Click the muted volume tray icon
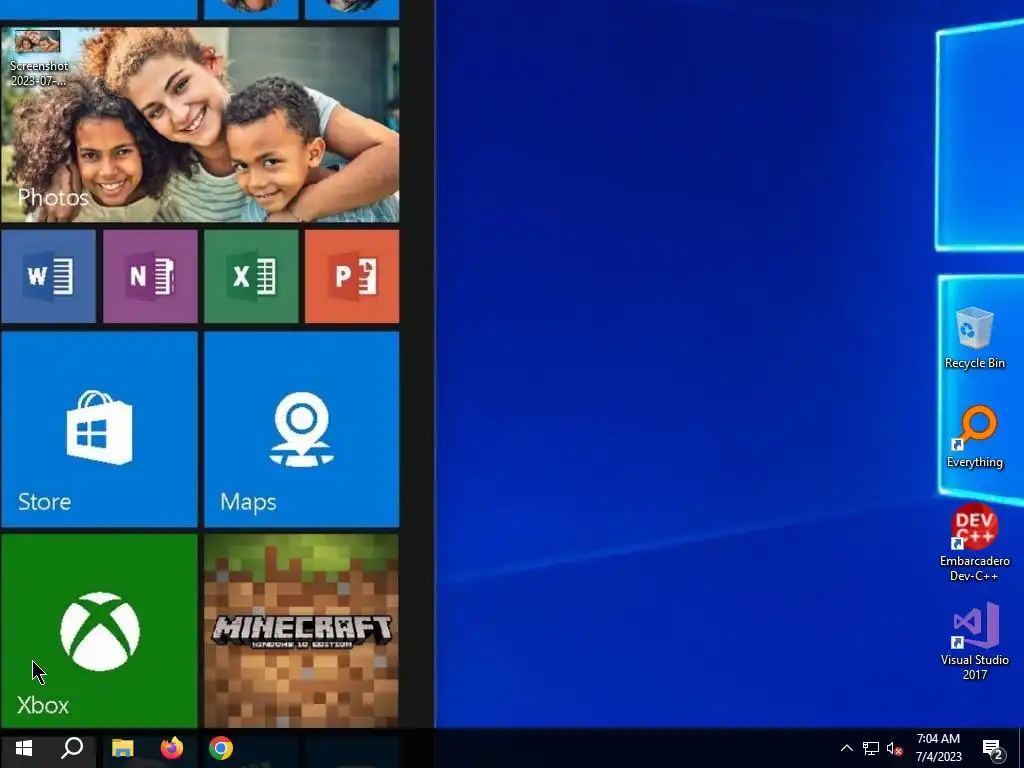The height and width of the screenshot is (768, 1024). pyautogui.click(x=894, y=748)
